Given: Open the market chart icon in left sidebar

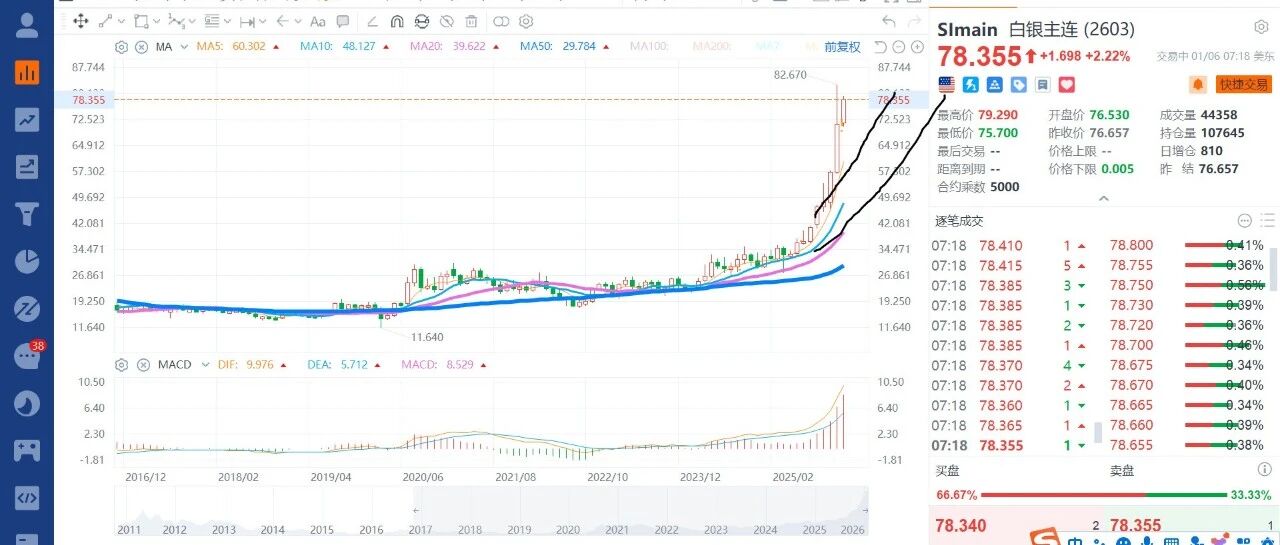Looking at the screenshot, I should (x=27, y=72).
